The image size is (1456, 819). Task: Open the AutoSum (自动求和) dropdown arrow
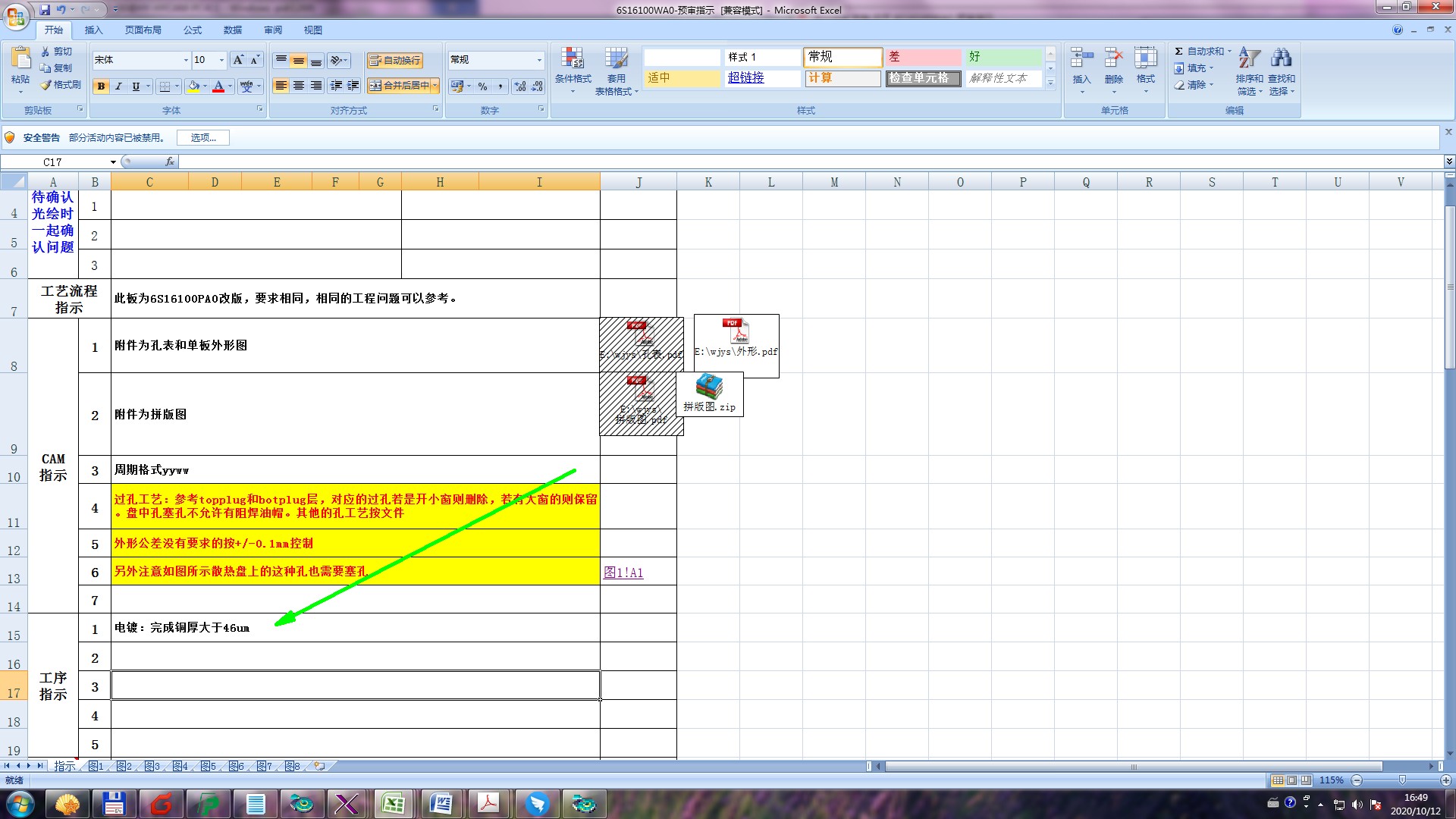click(1229, 52)
